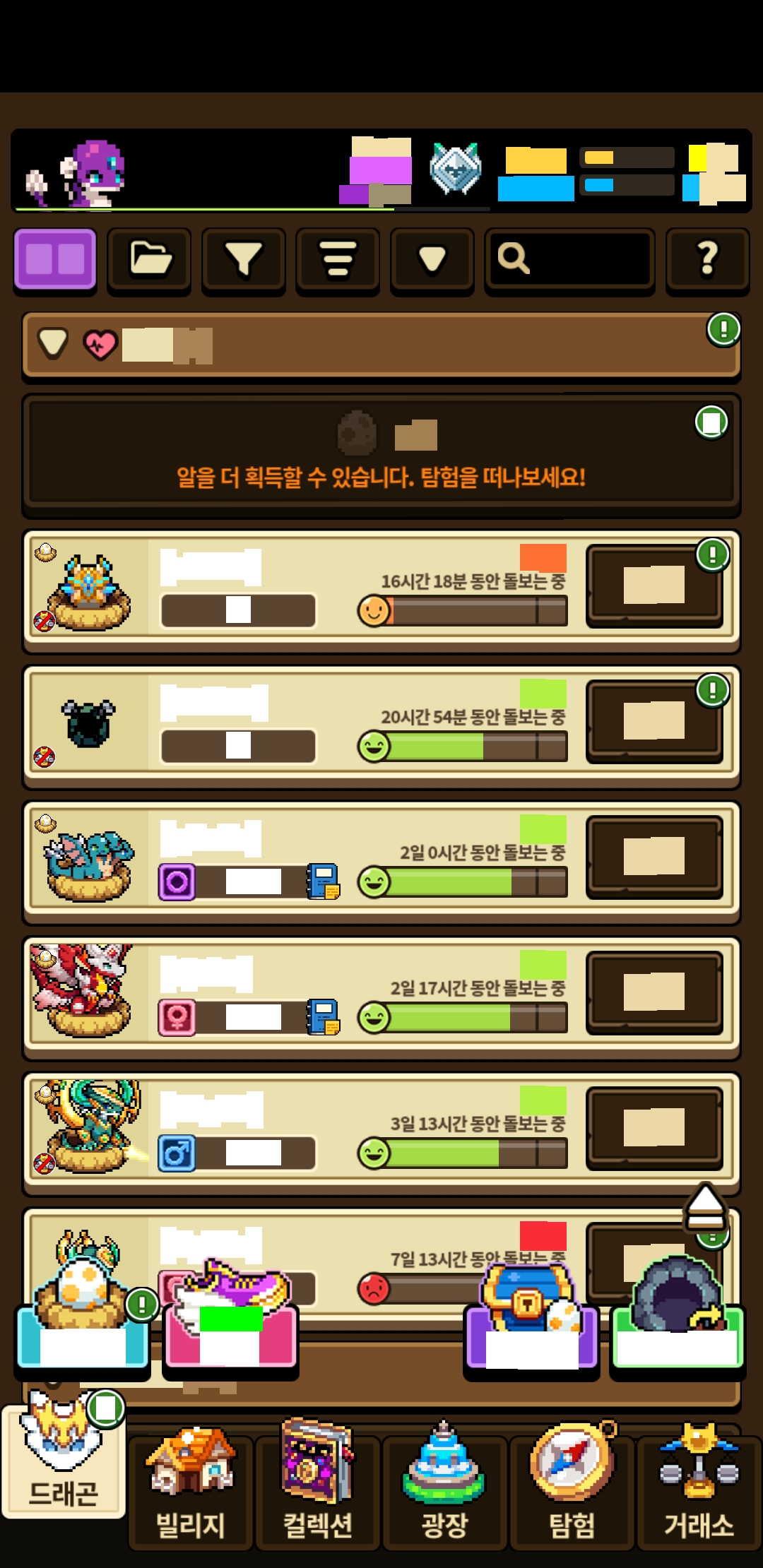Screen dimensions: 763x1568
Task: Open the folder icon in toolbar
Action: coord(149,259)
